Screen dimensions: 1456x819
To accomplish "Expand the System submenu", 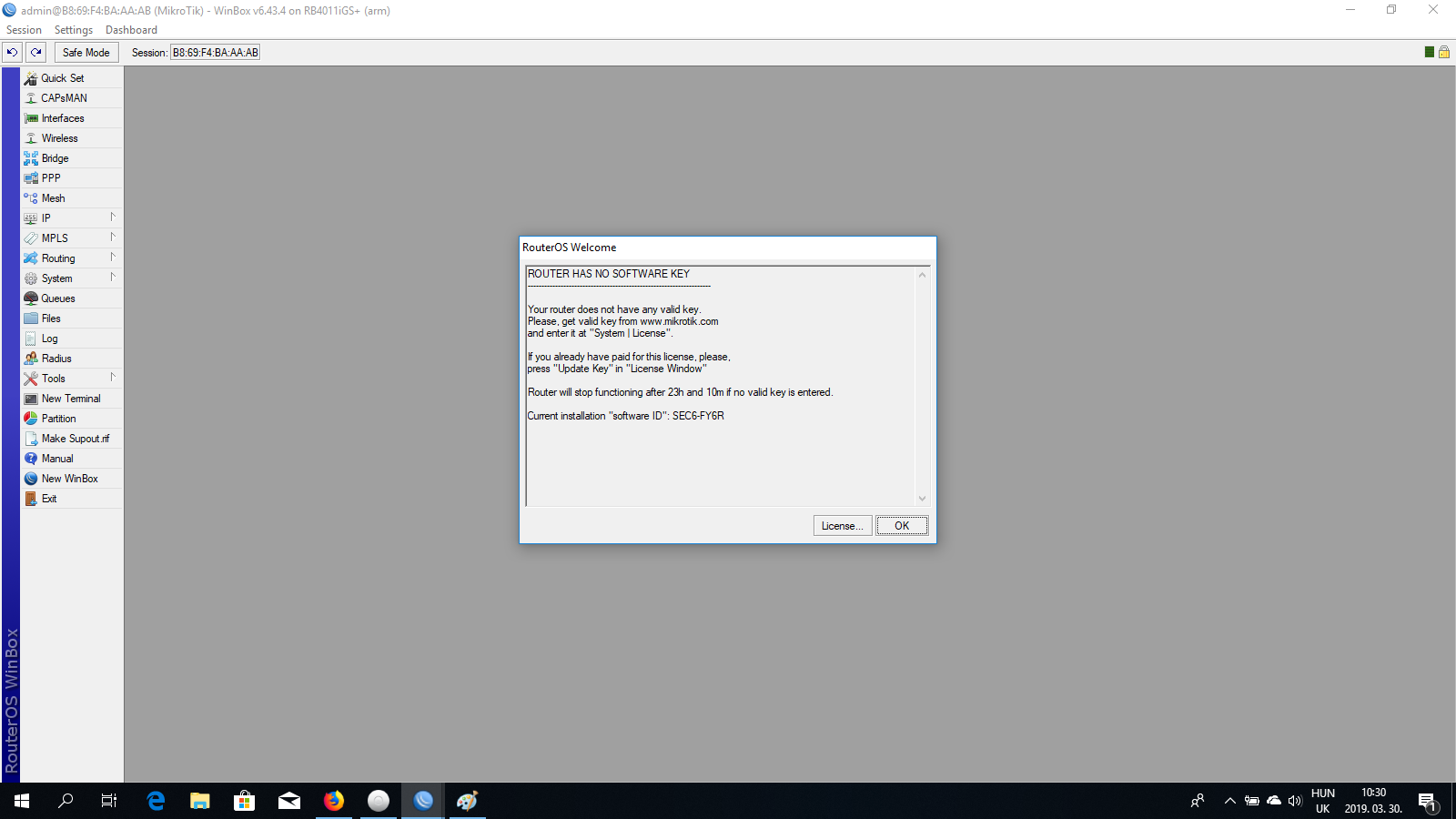I will click(x=72, y=278).
